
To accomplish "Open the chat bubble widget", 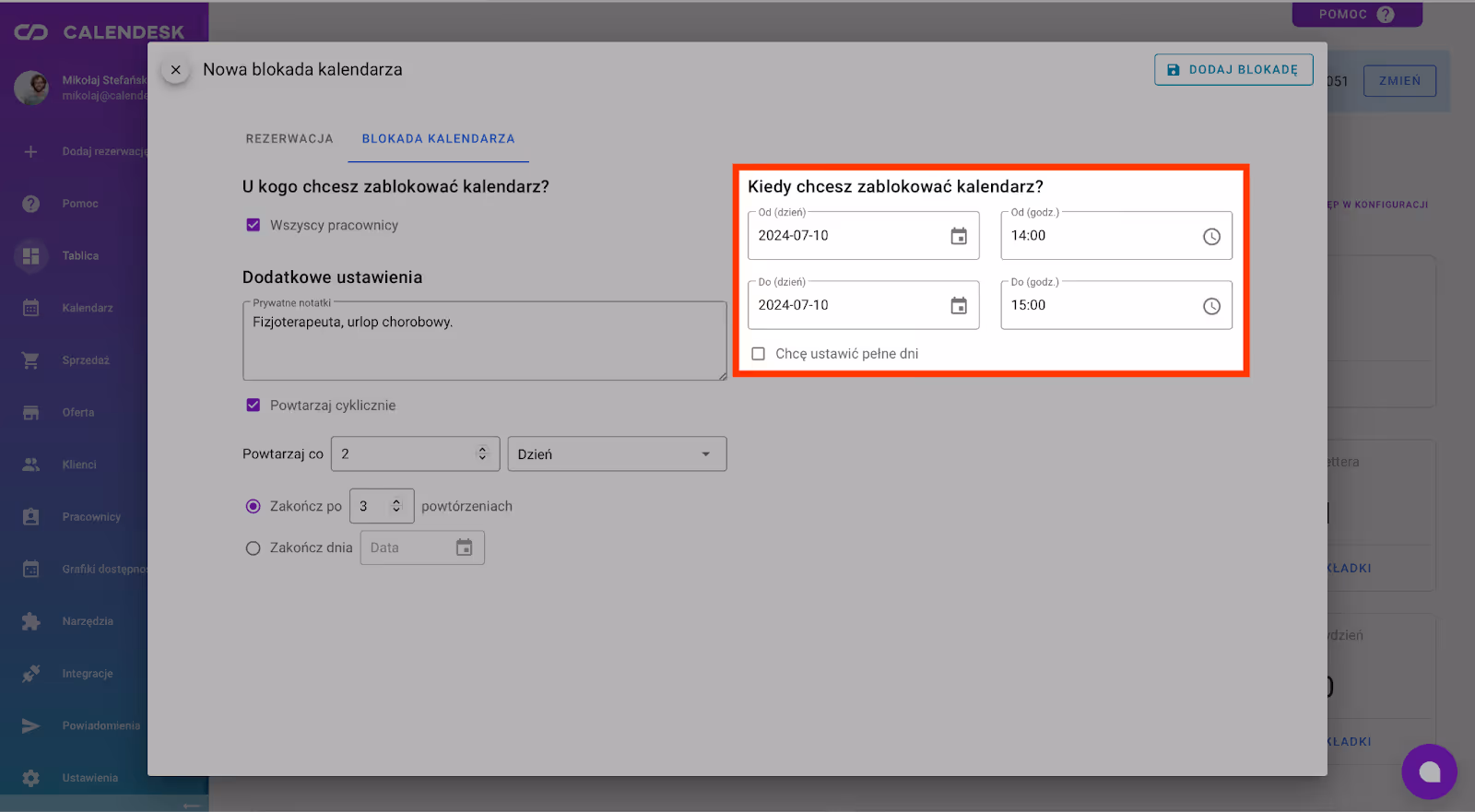I will pos(1429,771).
